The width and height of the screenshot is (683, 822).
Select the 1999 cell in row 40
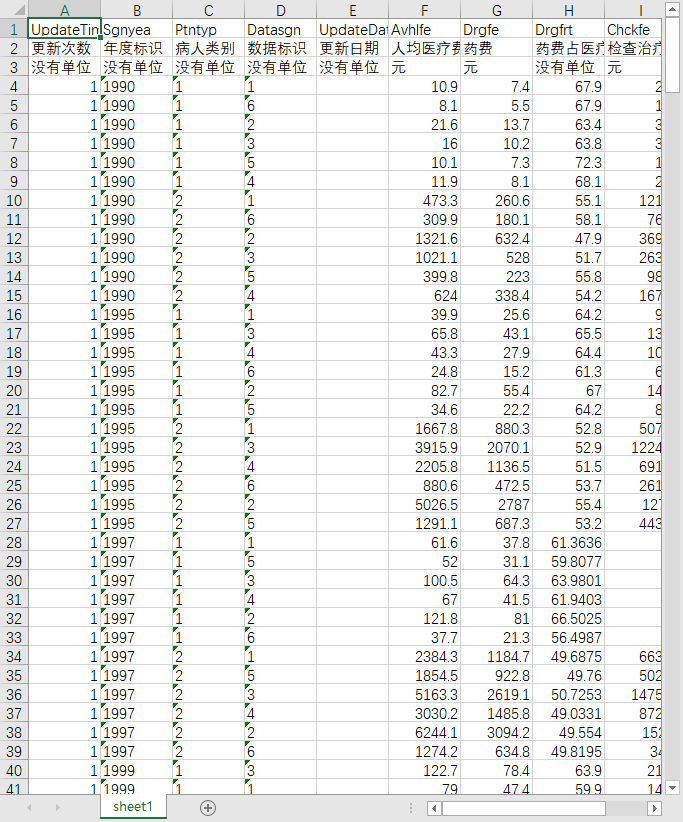click(137, 771)
